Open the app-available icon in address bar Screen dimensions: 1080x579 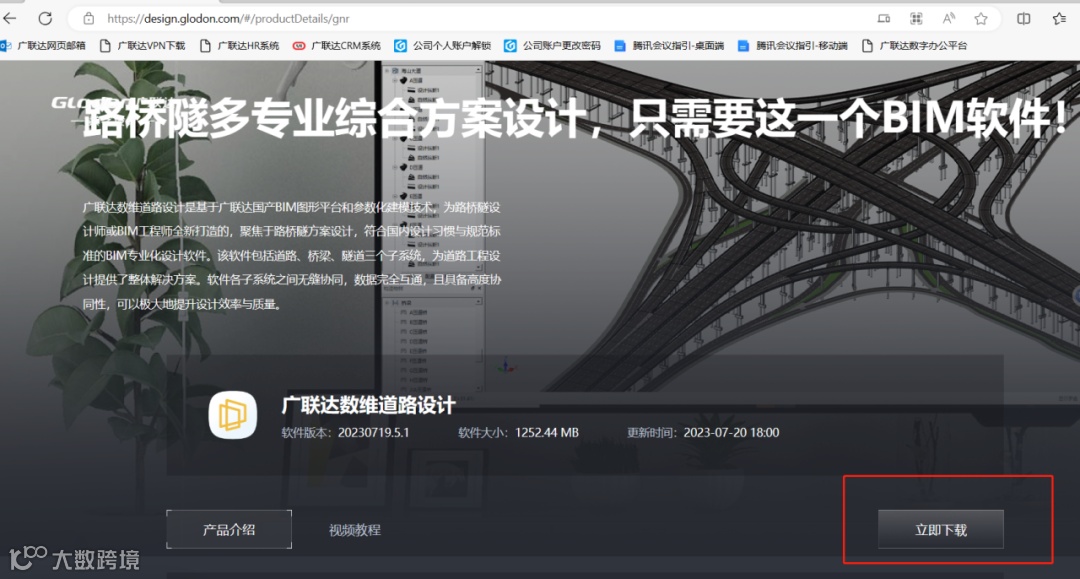(884, 19)
